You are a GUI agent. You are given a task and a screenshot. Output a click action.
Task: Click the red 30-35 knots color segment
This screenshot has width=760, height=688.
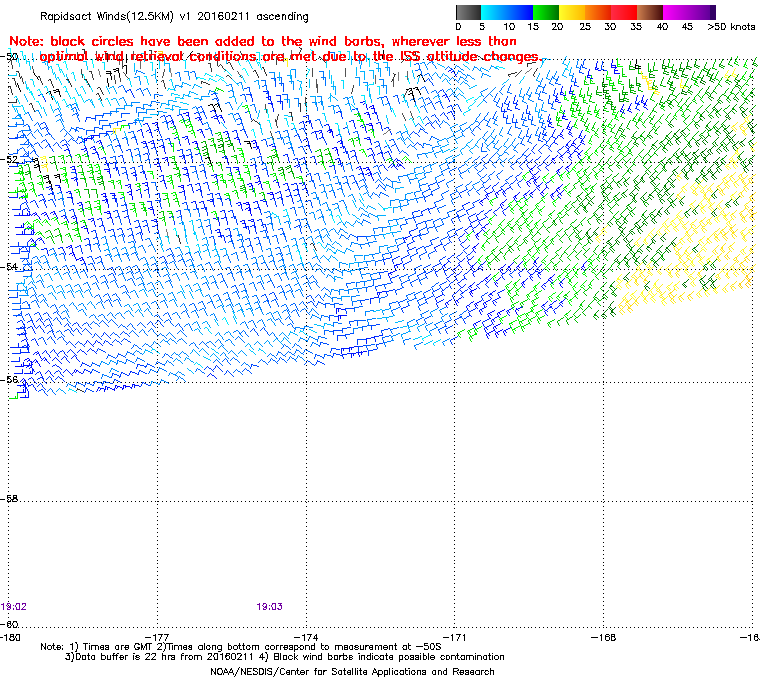624,12
